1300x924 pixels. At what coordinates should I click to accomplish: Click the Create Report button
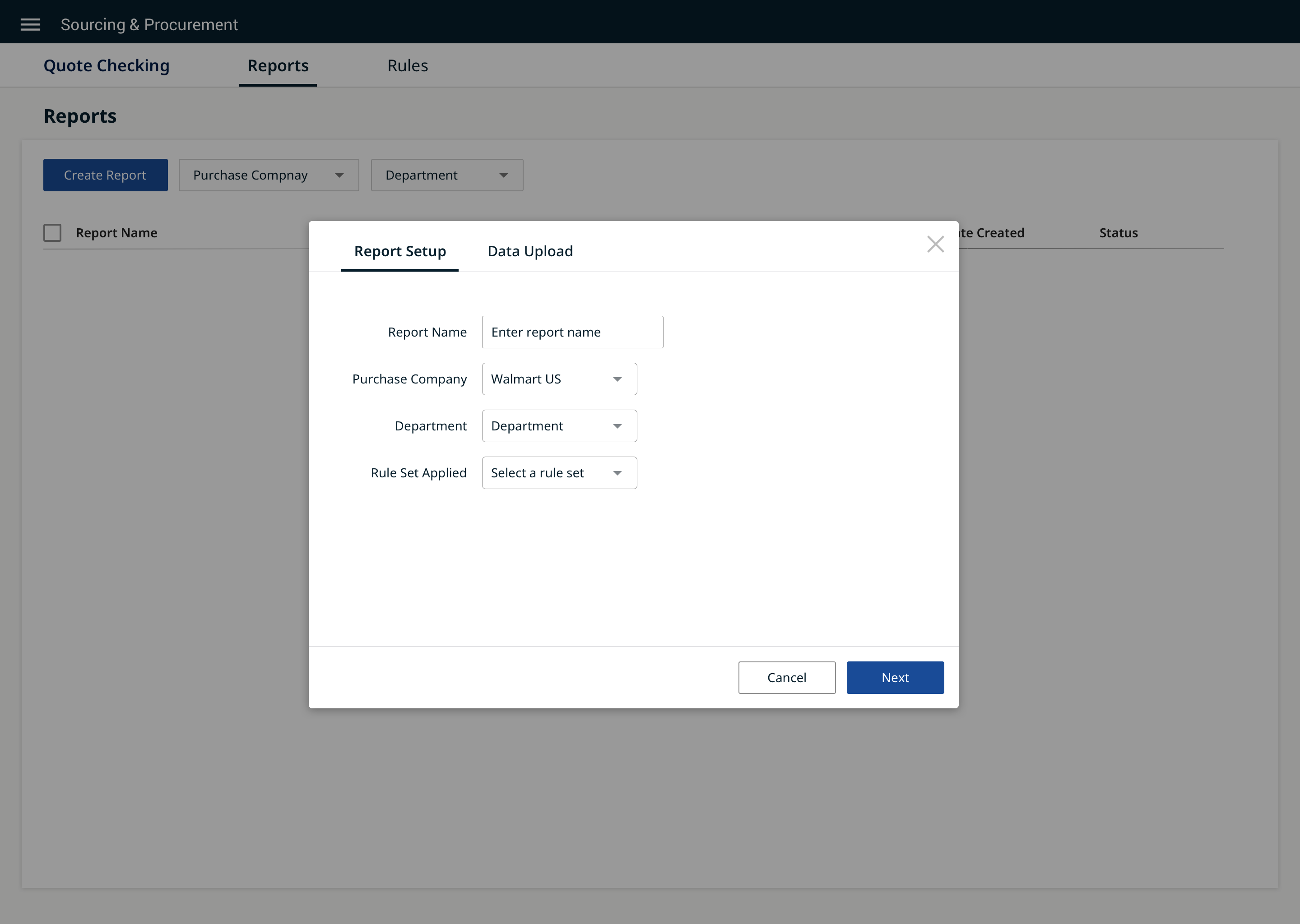(x=105, y=175)
